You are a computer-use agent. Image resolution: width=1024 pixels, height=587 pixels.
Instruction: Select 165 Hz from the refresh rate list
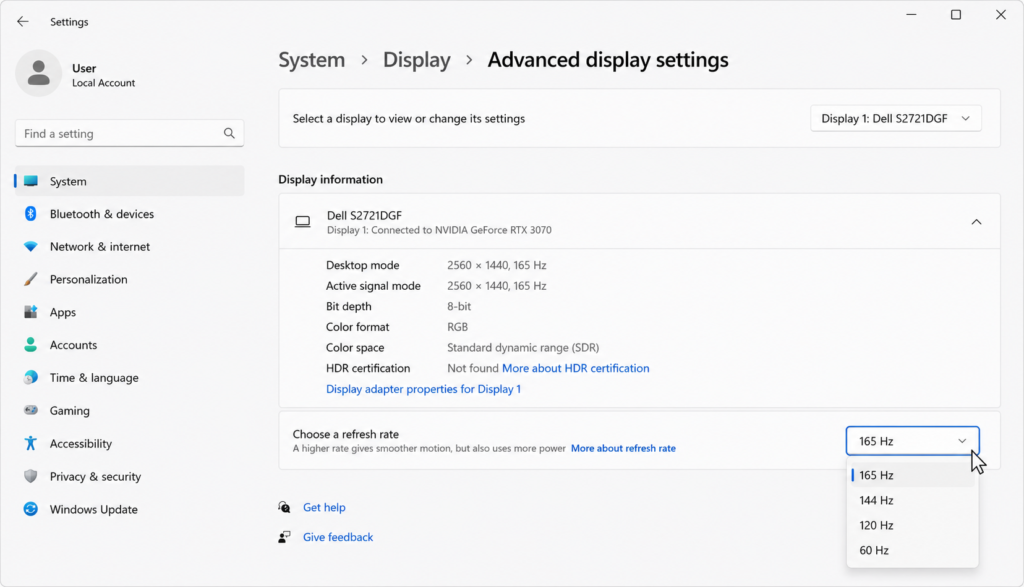pyautogui.click(x=912, y=475)
